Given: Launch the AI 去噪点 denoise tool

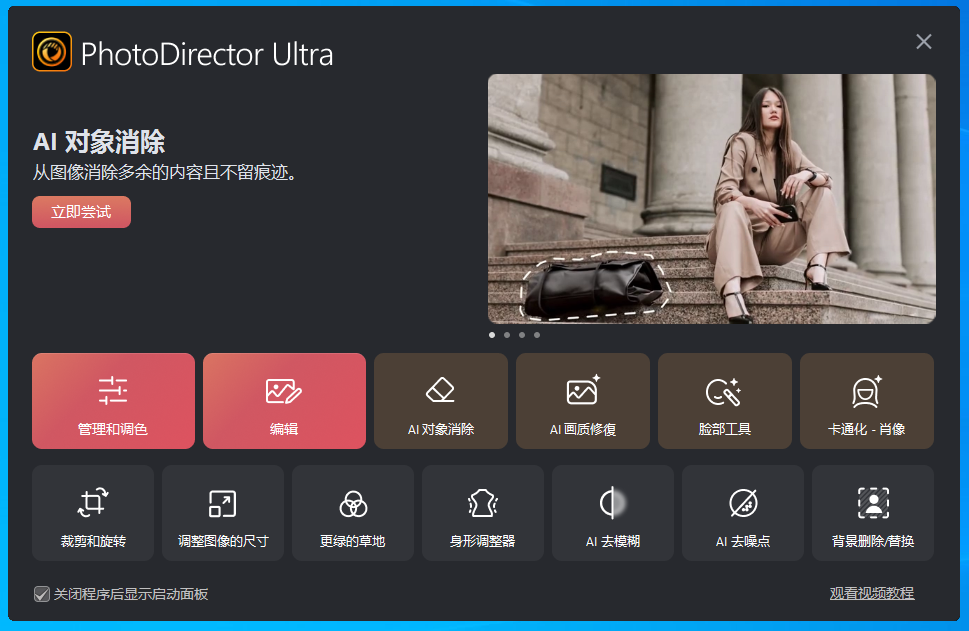Looking at the screenshot, I should [743, 513].
